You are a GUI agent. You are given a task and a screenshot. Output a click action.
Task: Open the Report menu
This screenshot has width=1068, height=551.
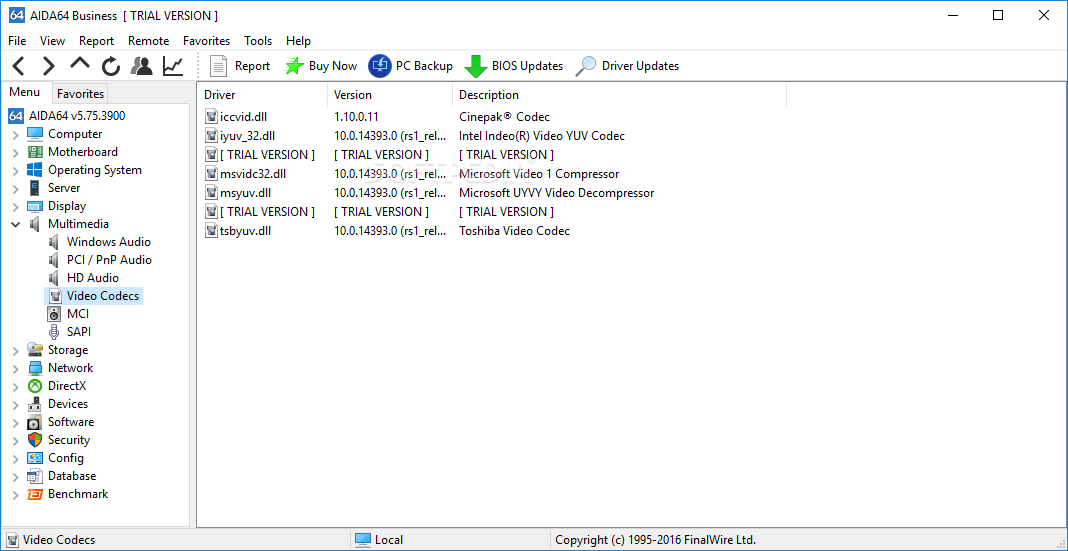(x=96, y=41)
